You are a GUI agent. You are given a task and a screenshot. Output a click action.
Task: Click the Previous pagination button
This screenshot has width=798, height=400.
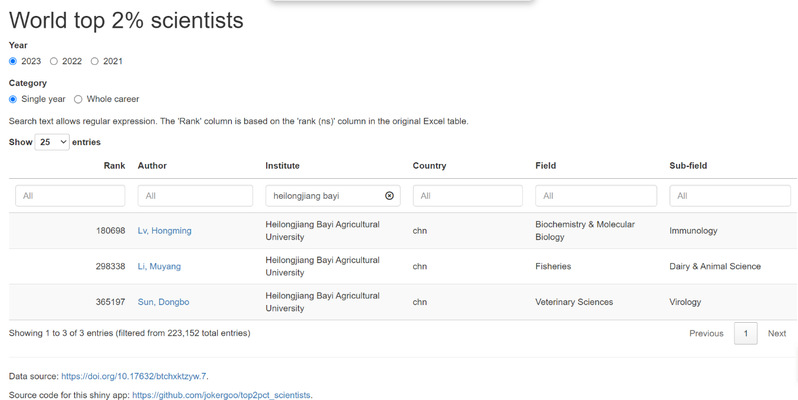click(x=706, y=333)
